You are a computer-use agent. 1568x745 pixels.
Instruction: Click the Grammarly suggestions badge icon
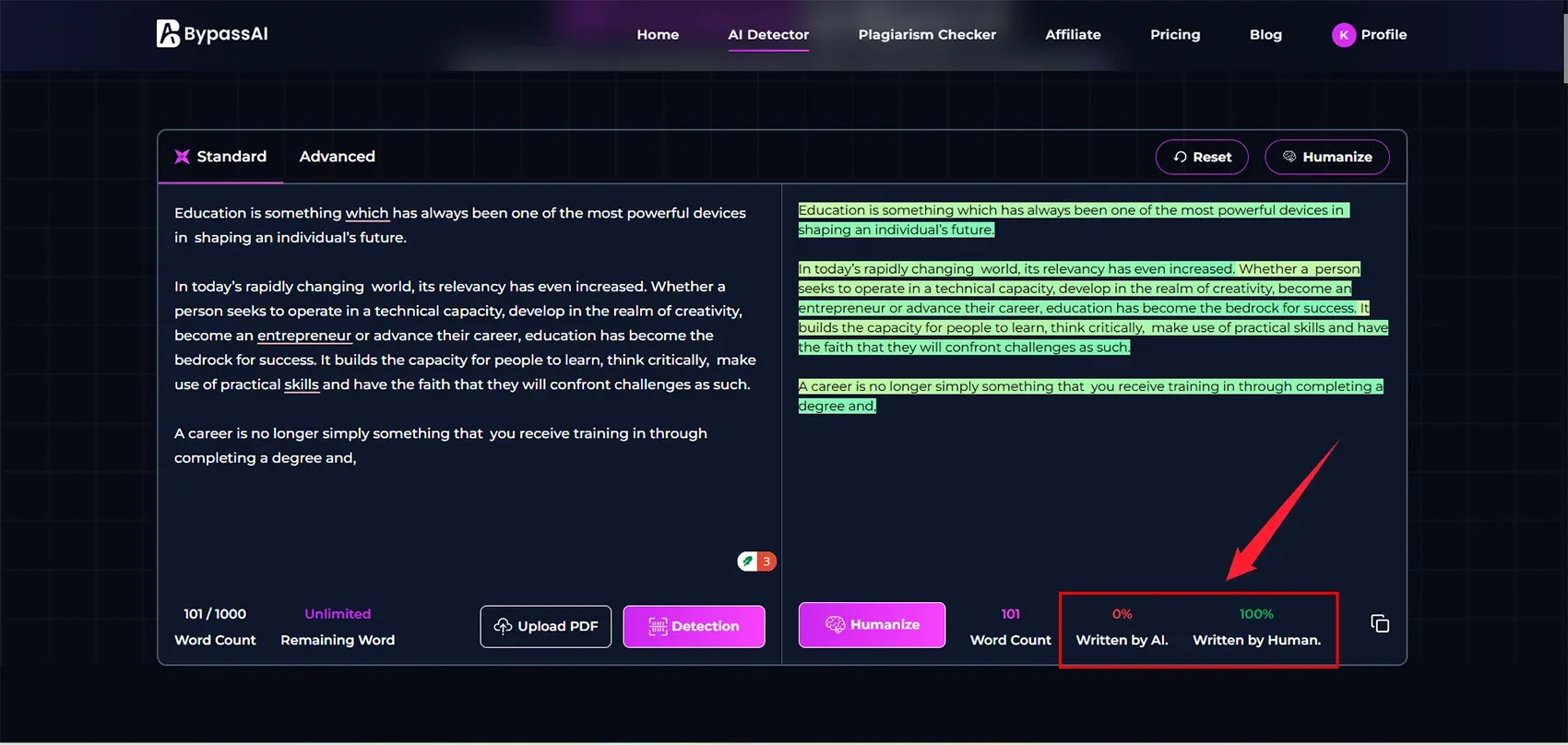click(756, 562)
